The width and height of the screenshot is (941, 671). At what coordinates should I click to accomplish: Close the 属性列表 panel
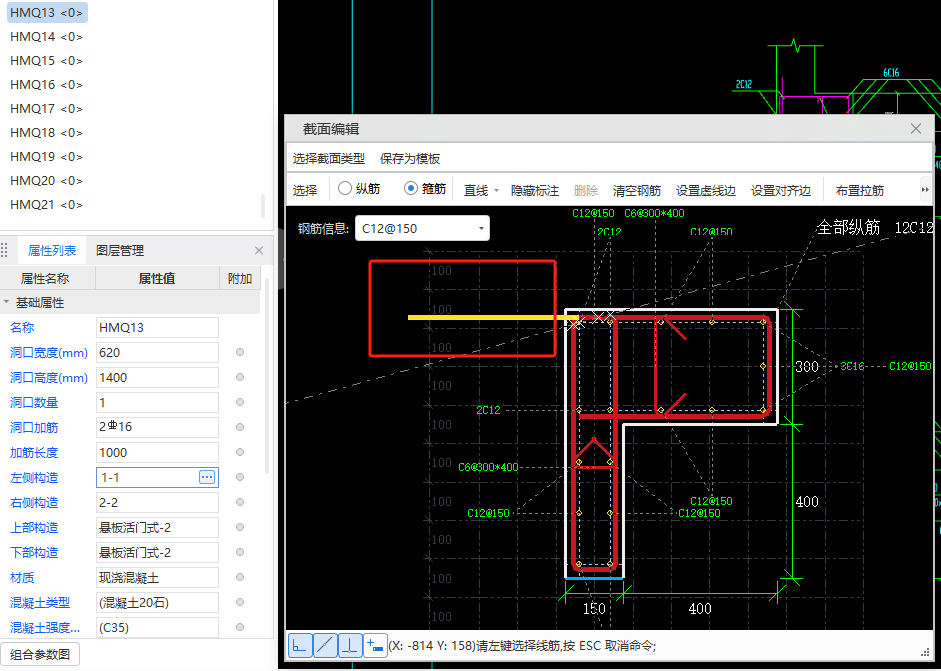pos(259,250)
